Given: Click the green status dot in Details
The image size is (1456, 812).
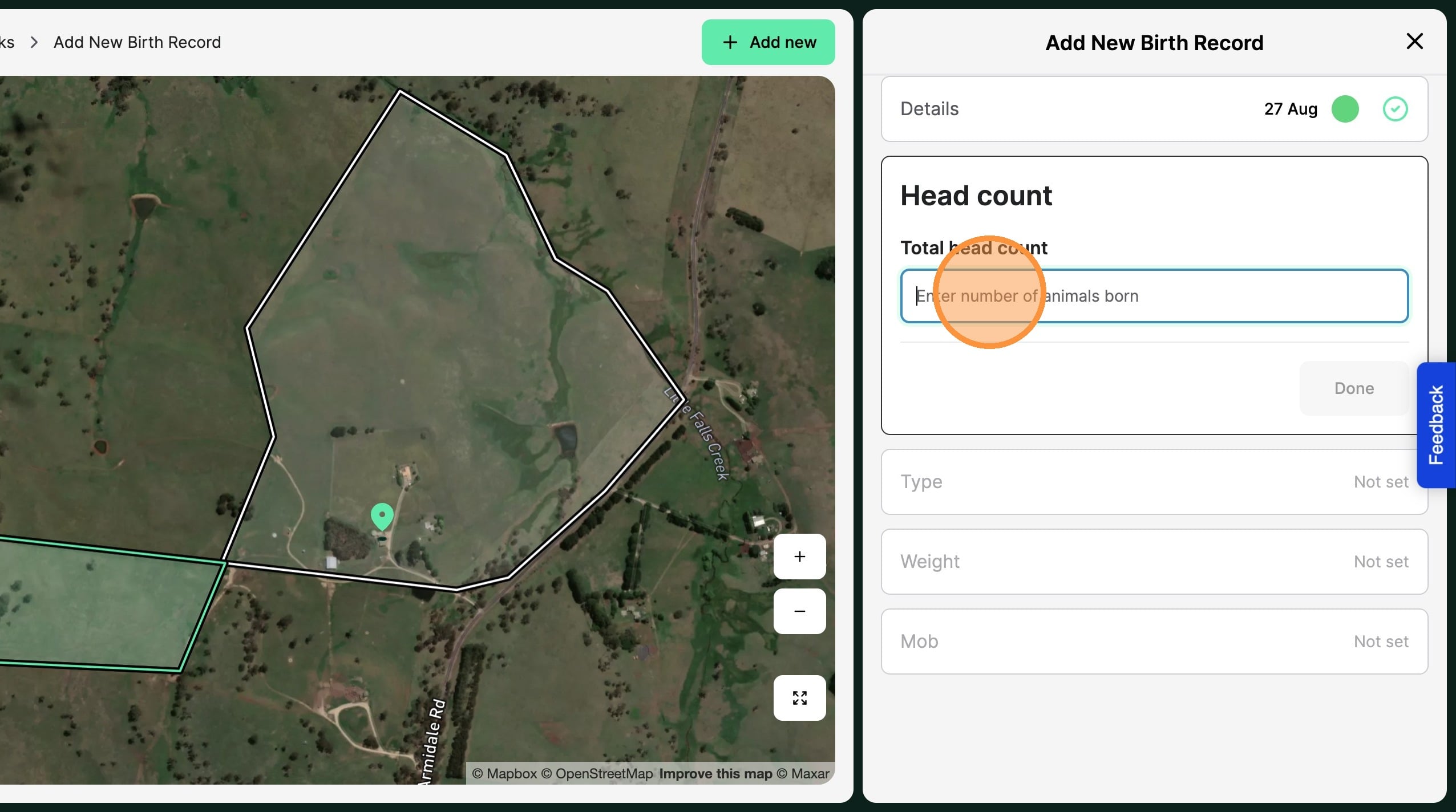Looking at the screenshot, I should [1345, 109].
